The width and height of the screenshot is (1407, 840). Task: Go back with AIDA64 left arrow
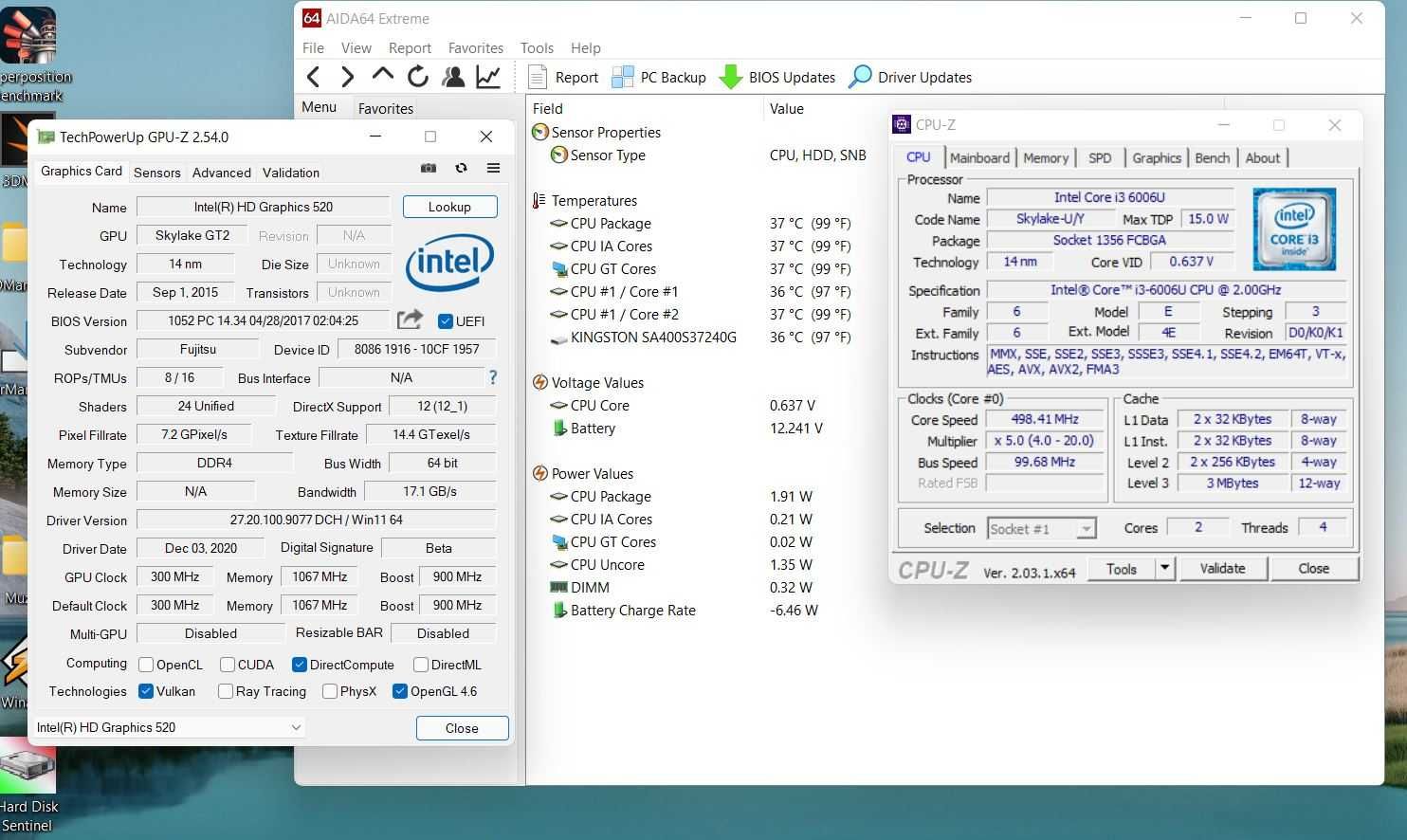(314, 77)
